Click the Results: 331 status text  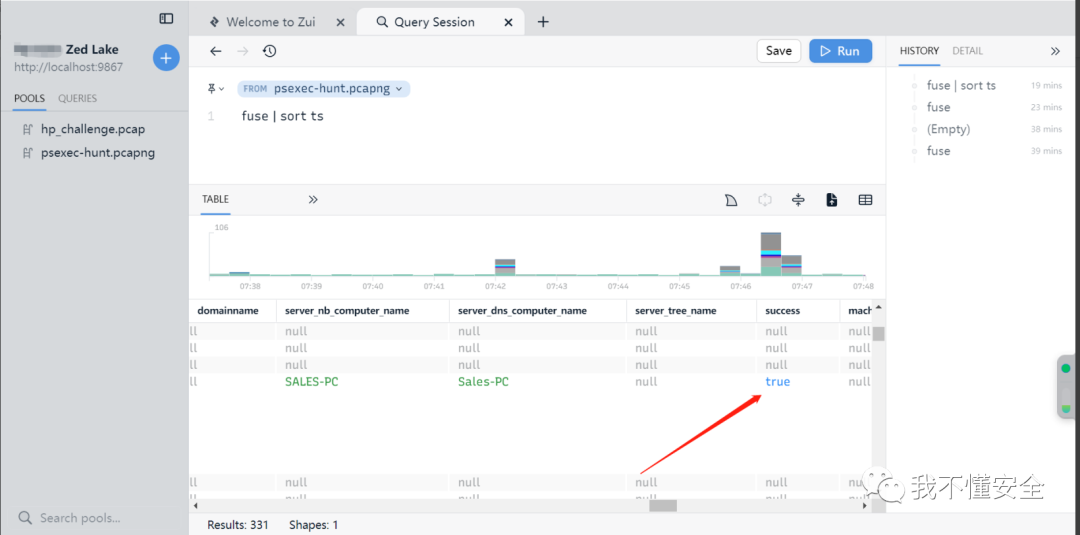(238, 525)
